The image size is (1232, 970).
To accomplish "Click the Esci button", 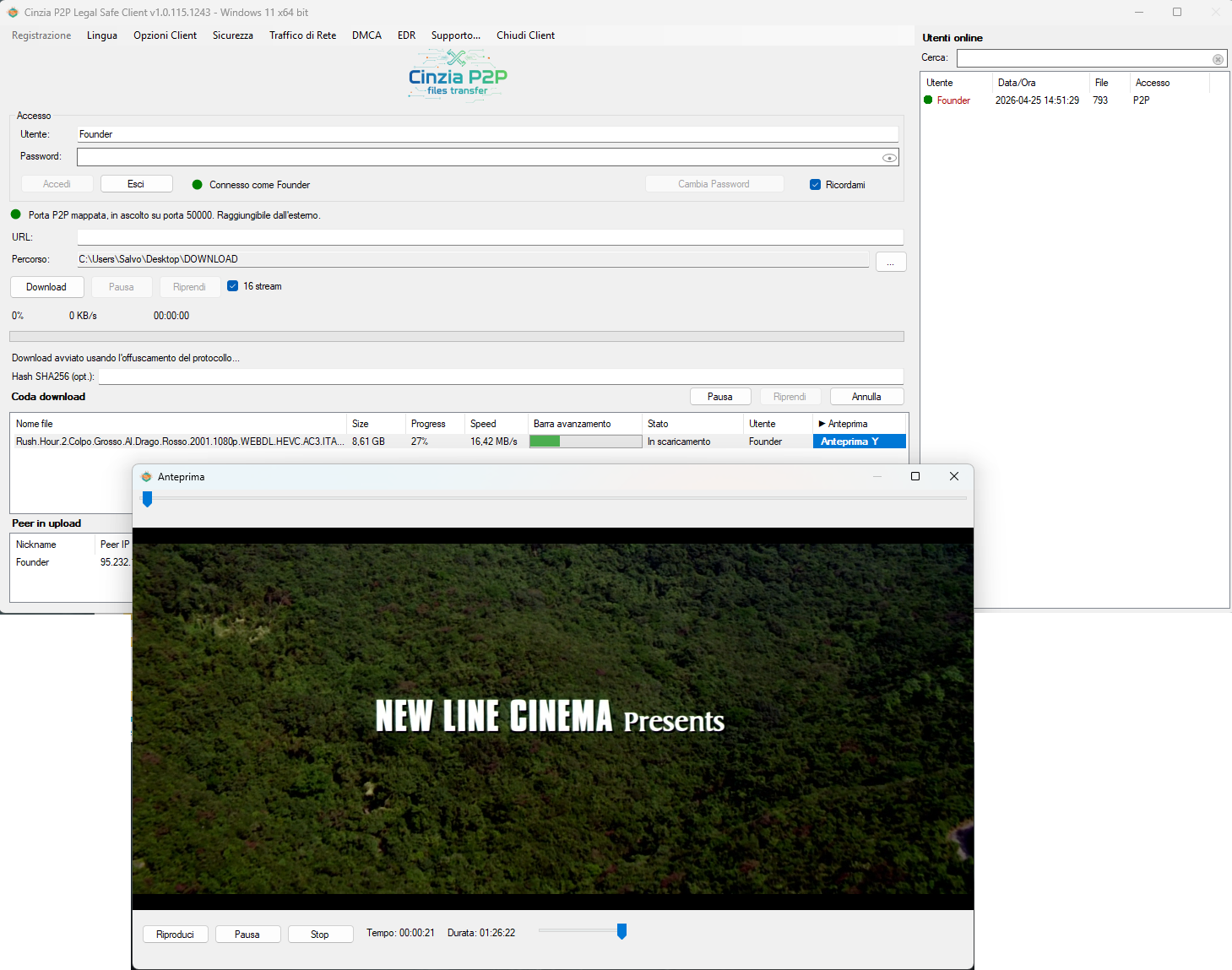I will pos(136,184).
